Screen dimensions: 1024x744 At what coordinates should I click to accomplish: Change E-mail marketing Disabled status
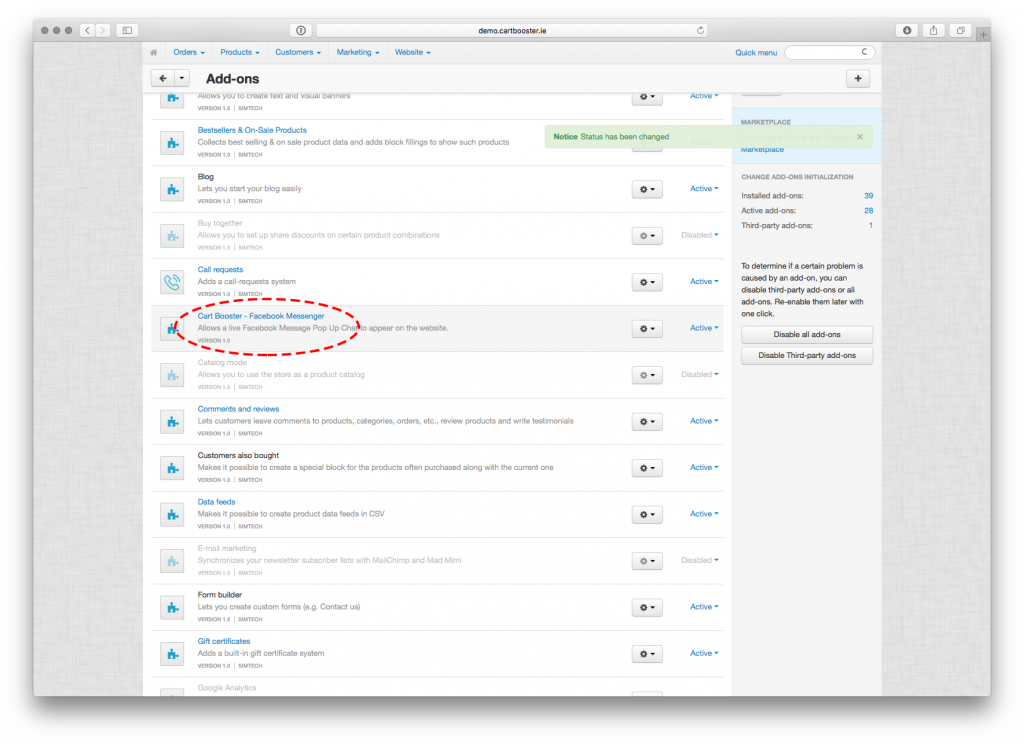pyautogui.click(x=699, y=560)
